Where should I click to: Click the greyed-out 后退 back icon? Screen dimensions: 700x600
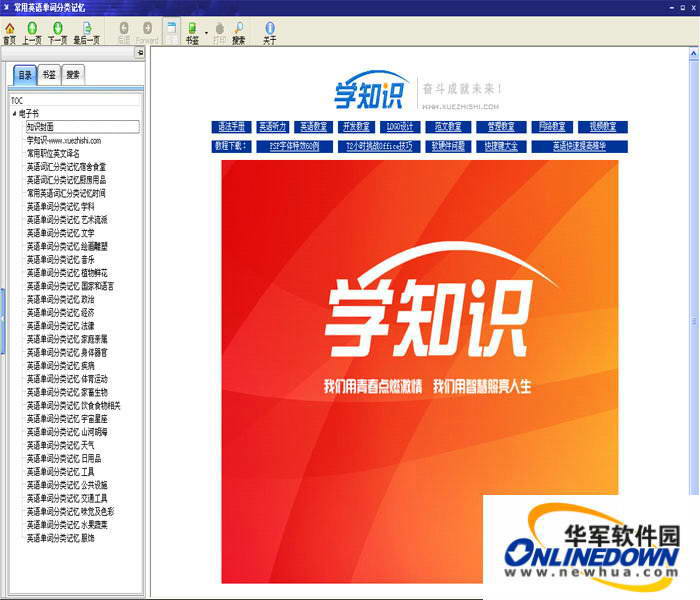(x=124, y=33)
